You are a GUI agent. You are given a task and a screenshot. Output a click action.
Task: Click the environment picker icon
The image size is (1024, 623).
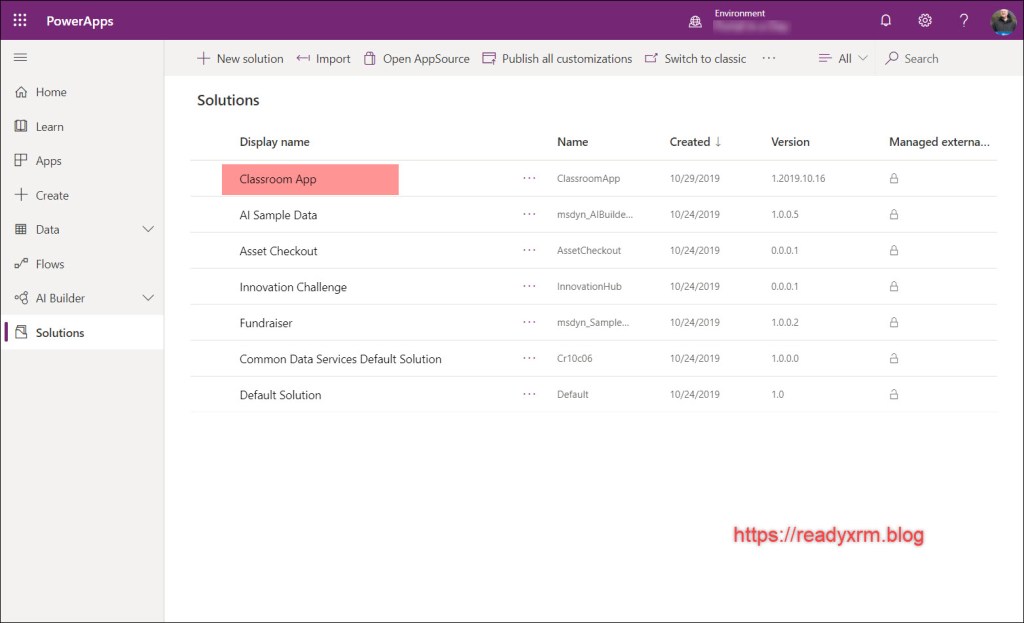point(696,21)
